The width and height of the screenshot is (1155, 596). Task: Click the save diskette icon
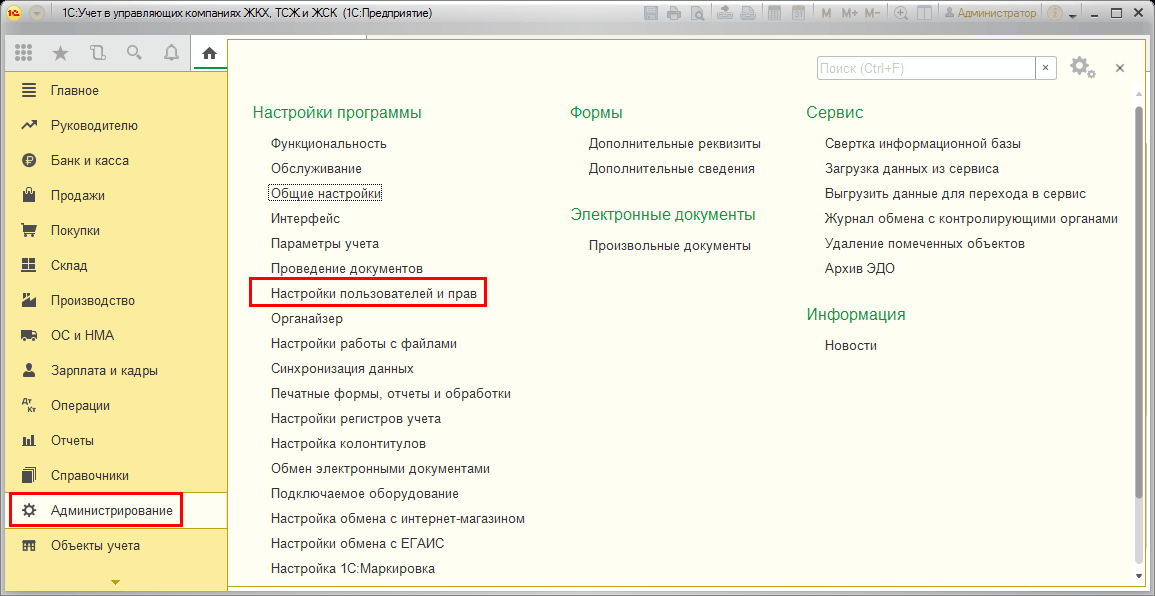click(x=650, y=13)
